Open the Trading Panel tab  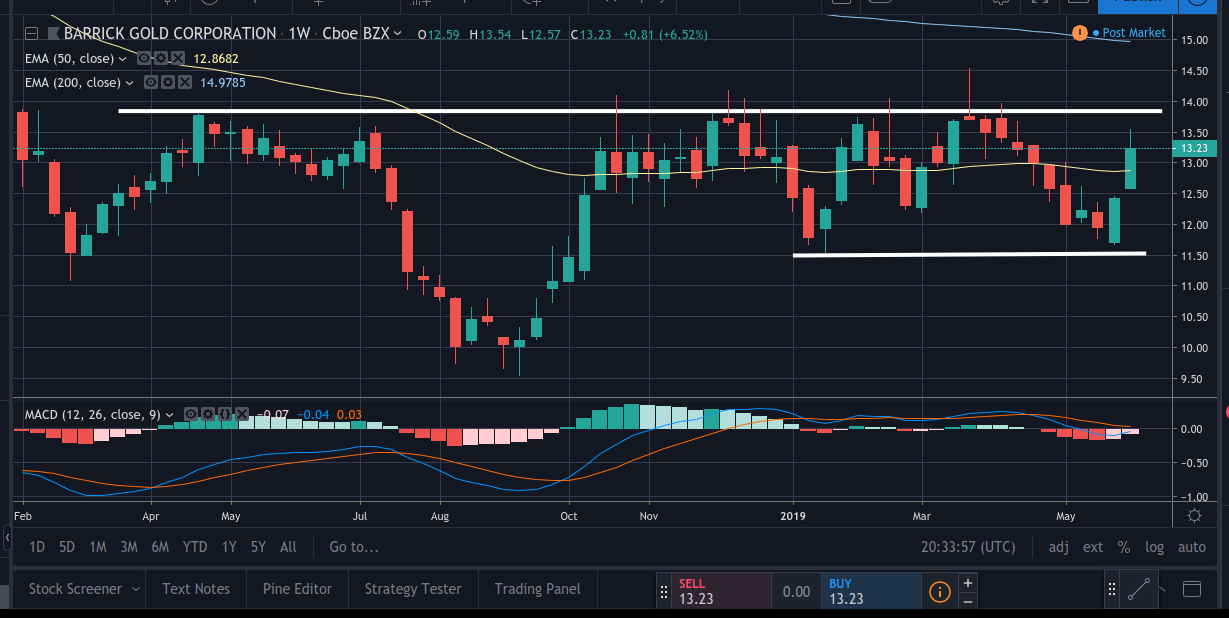point(537,589)
